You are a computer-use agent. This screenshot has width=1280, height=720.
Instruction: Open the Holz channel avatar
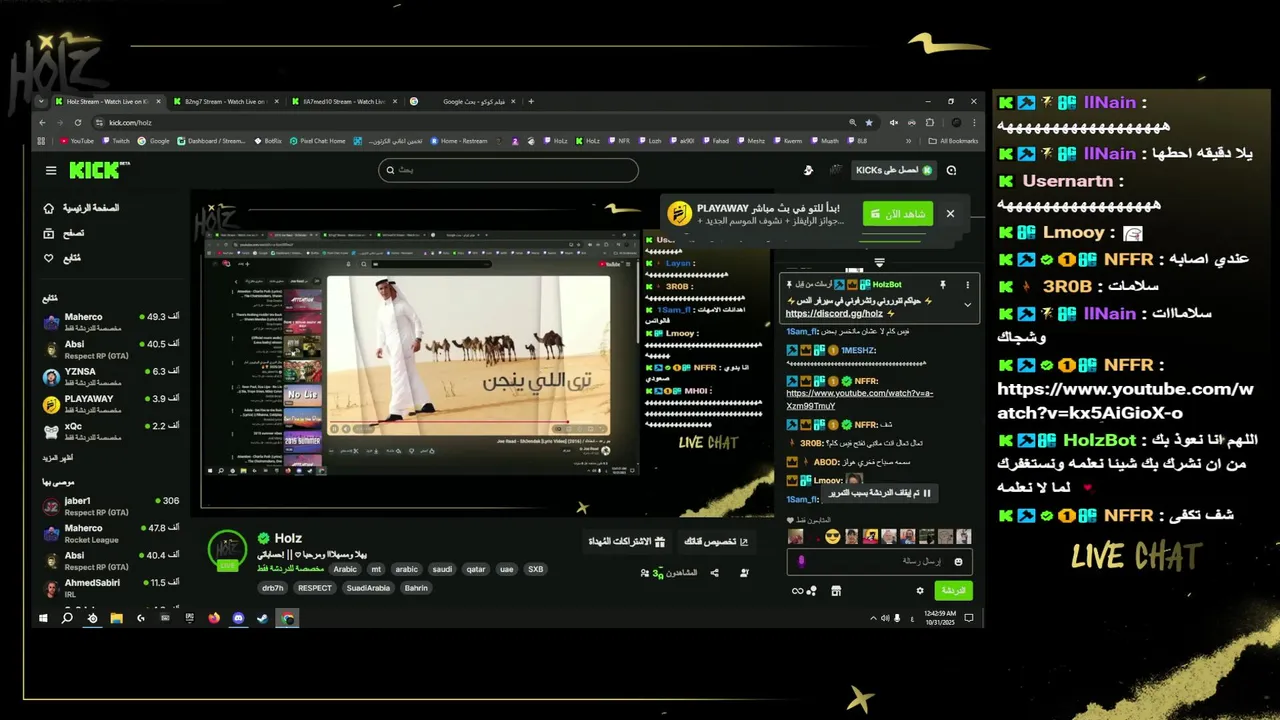228,549
